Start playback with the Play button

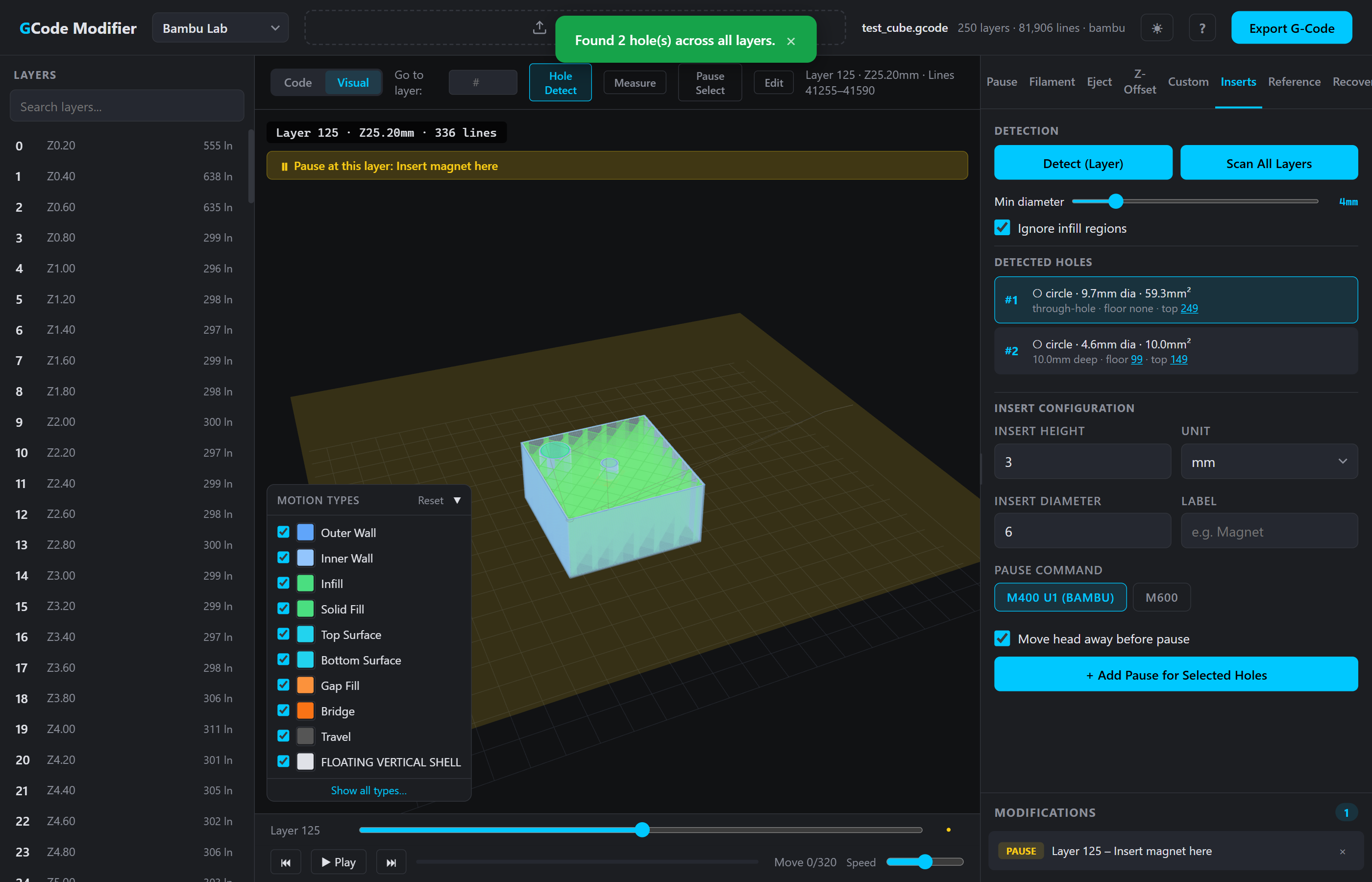339,862
